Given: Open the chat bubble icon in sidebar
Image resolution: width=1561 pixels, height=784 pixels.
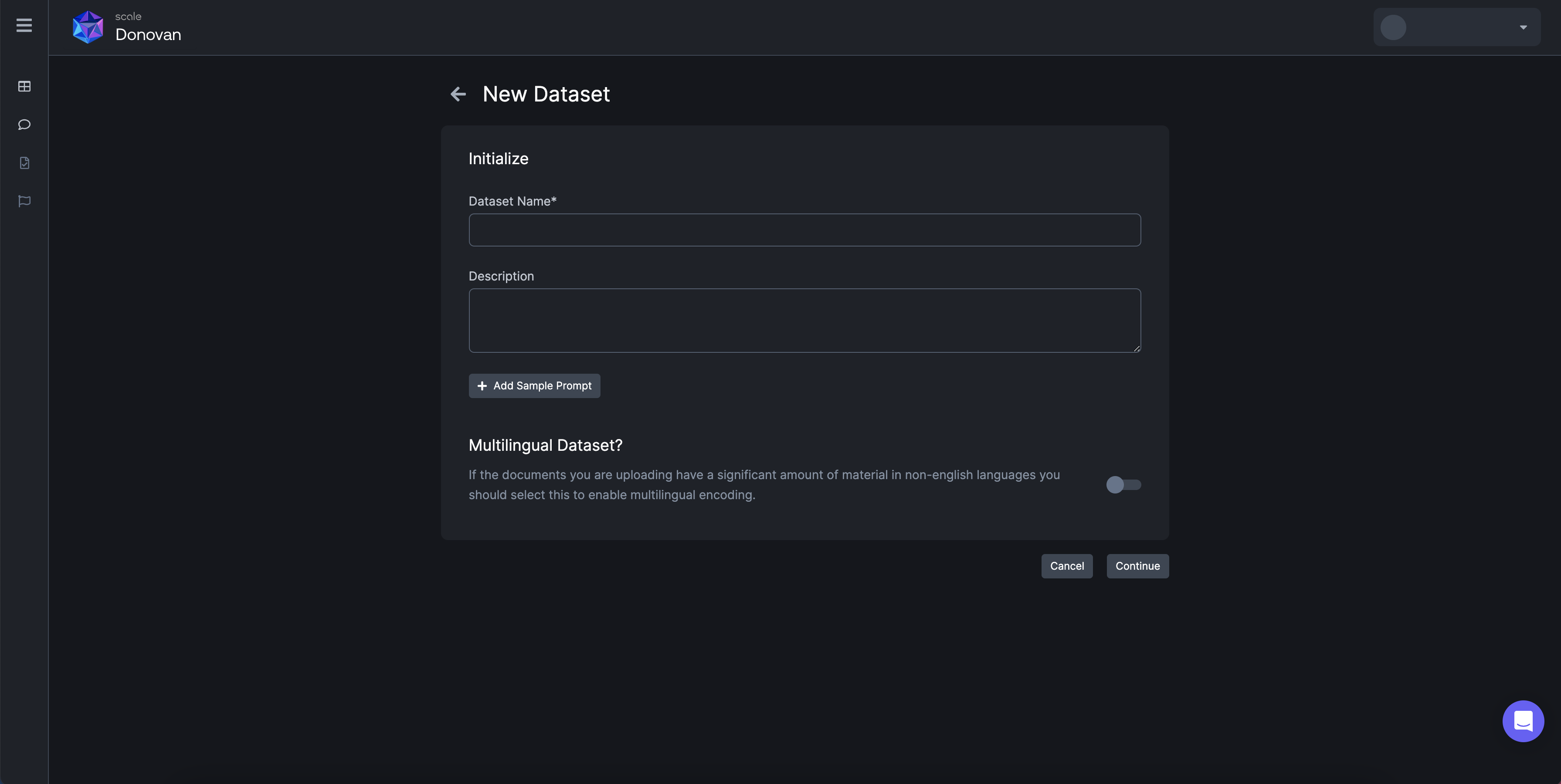Looking at the screenshot, I should (24, 124).
